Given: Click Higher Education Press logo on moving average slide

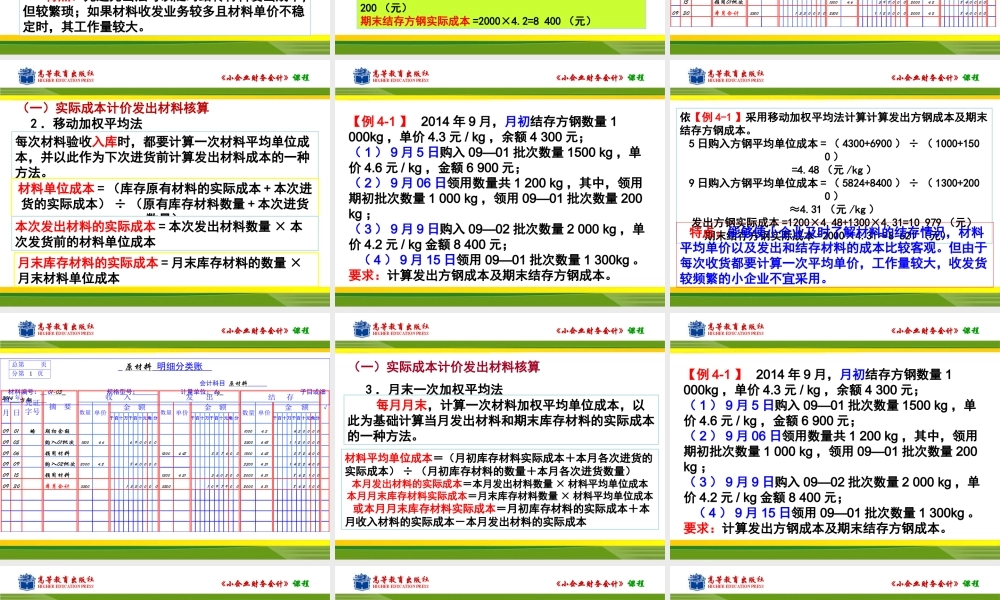Looking at the screenshot, I should click(25, 73).
